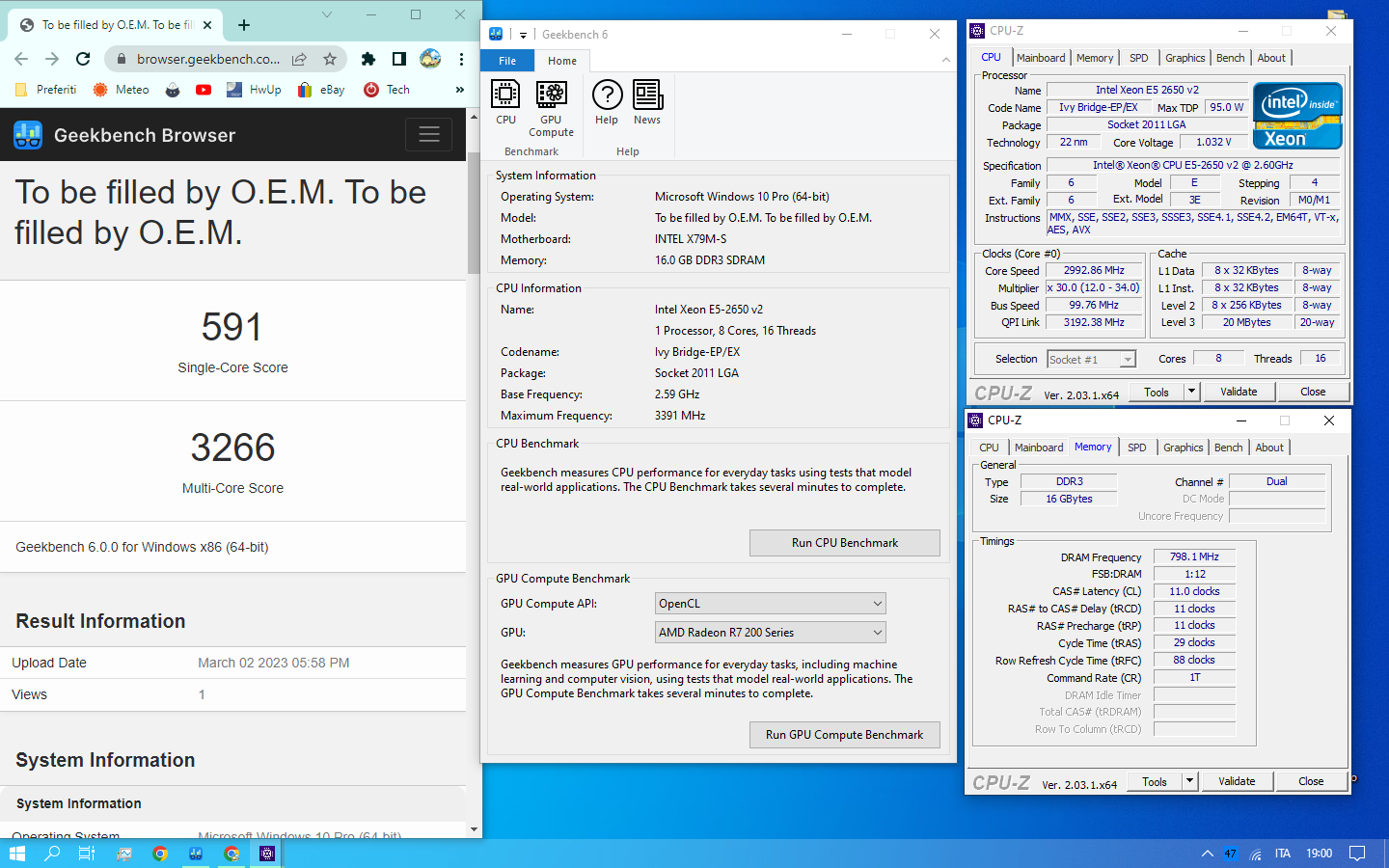Screen dimensions: 1389x868
Task: Collapse the Geekbench ribbon chevron
Action: tap(945, 61)
